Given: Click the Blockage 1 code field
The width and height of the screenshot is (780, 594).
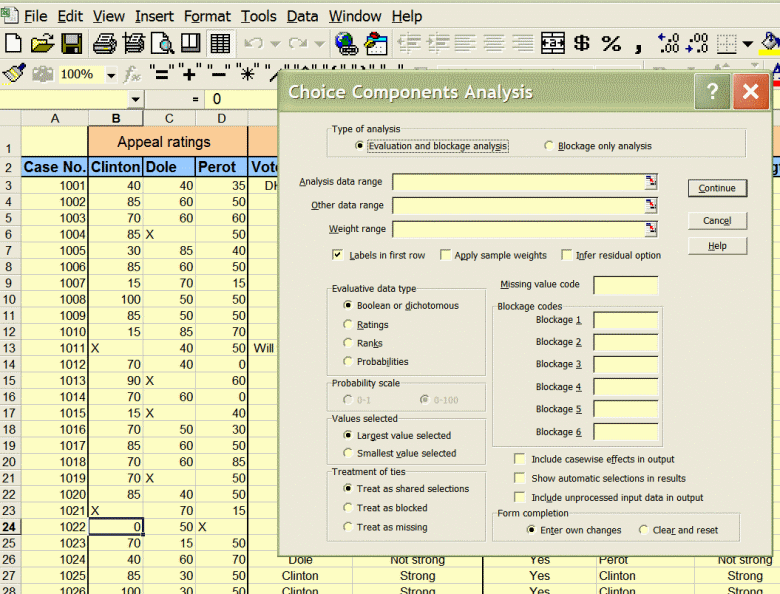Looking at the screenshot, I should click(x=625, y=320).
